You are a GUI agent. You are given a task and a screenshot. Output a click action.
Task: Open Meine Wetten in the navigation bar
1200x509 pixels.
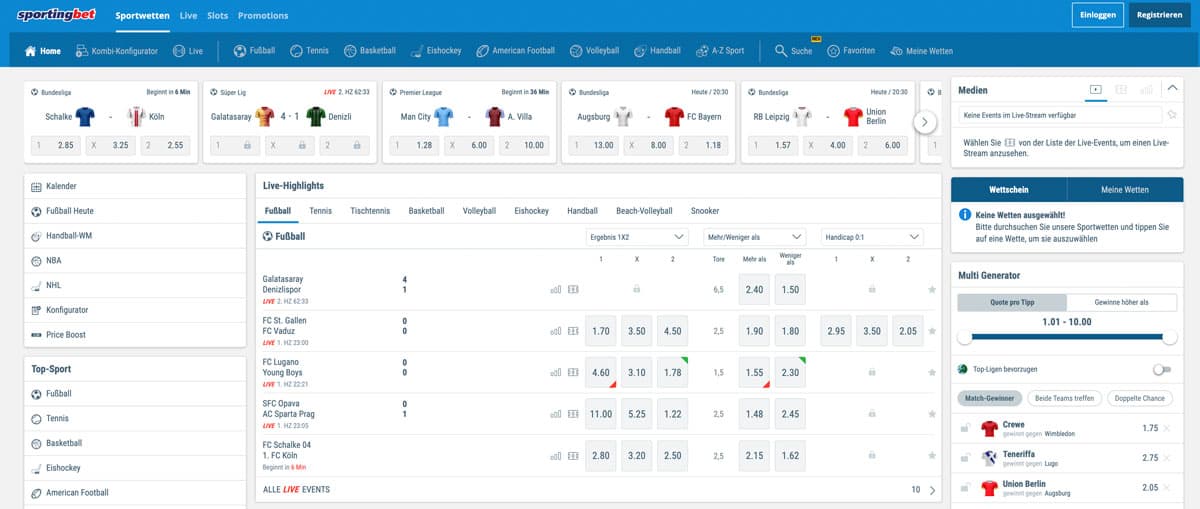pos(921,51)
